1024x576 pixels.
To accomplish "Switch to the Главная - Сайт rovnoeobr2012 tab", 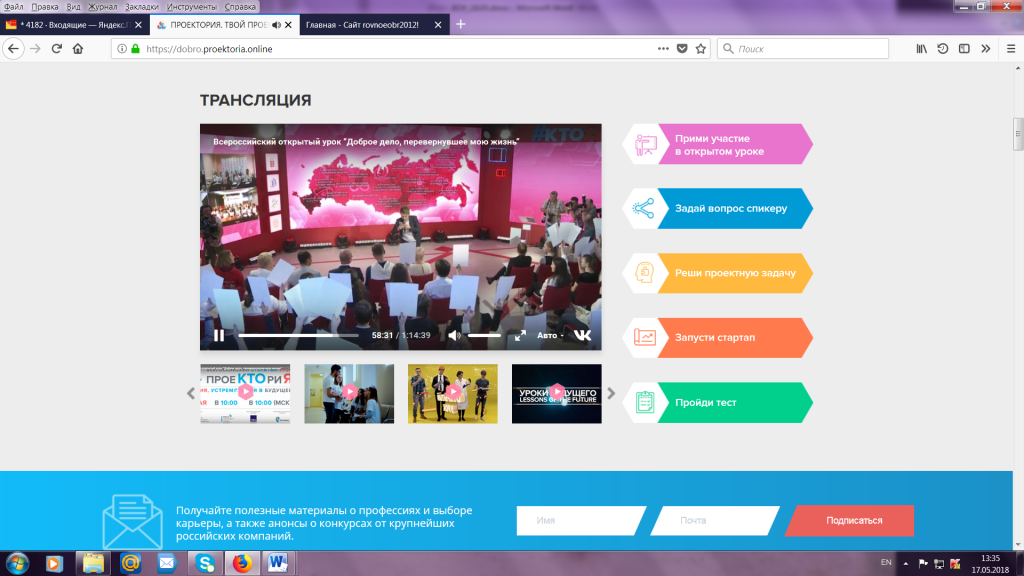I will coord(362,25).
